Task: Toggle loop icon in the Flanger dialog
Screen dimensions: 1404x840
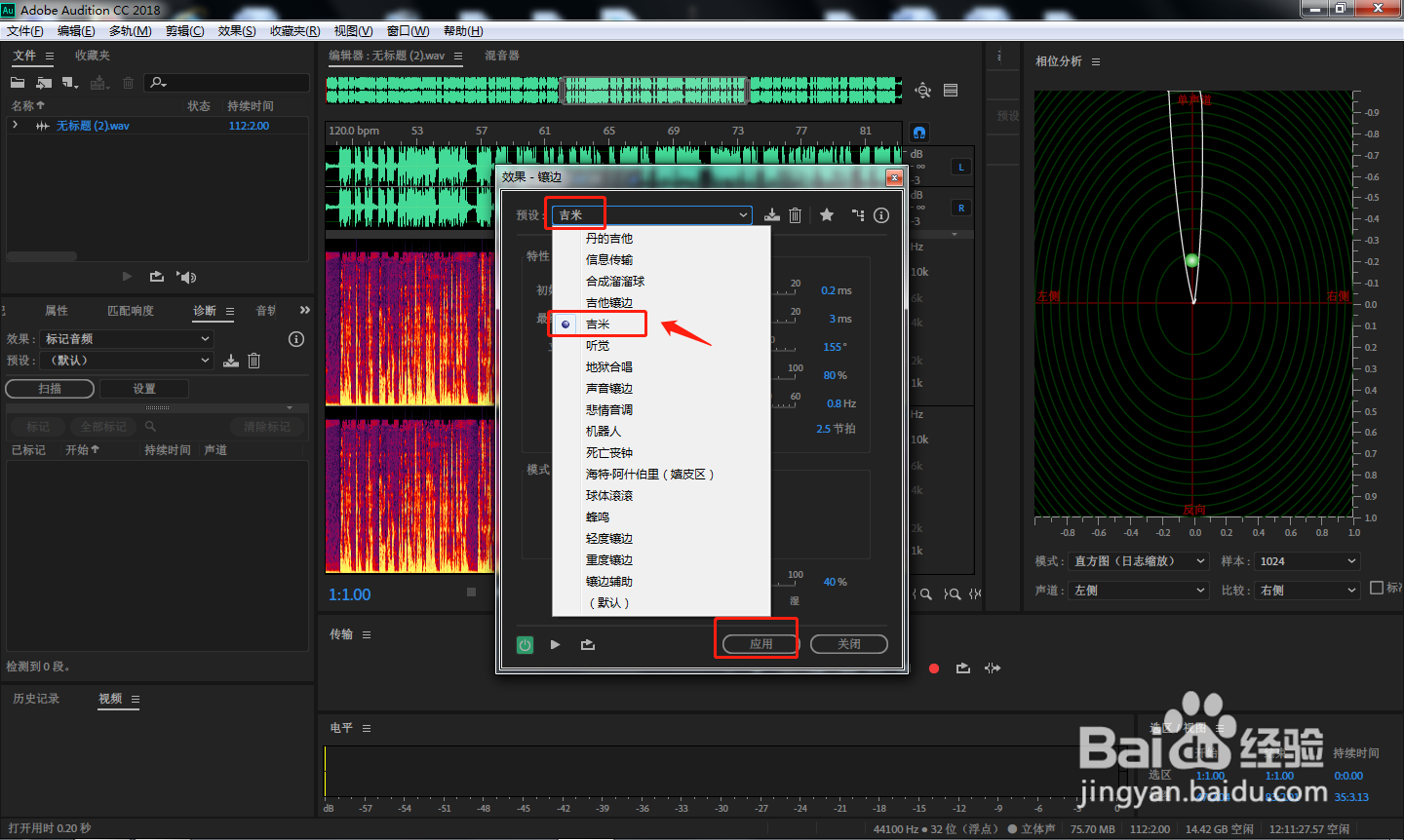Action: click(x=588, y=644)
